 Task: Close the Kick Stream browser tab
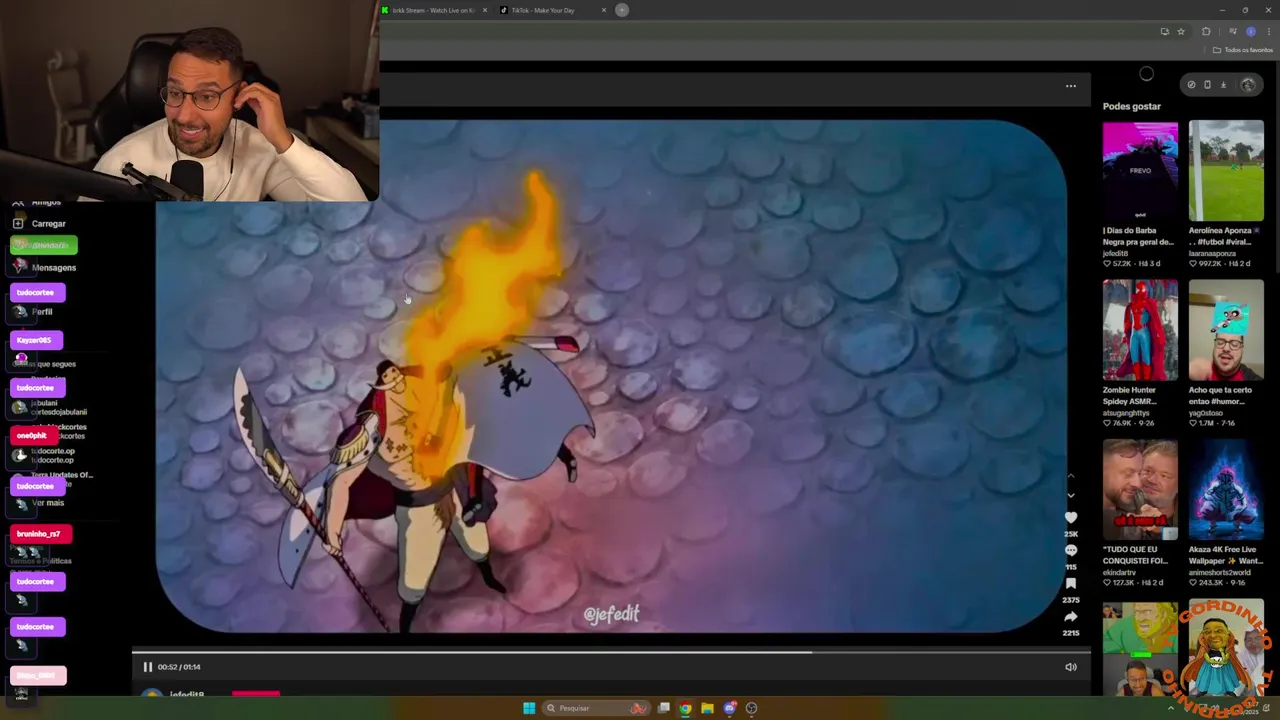[485, 10]
